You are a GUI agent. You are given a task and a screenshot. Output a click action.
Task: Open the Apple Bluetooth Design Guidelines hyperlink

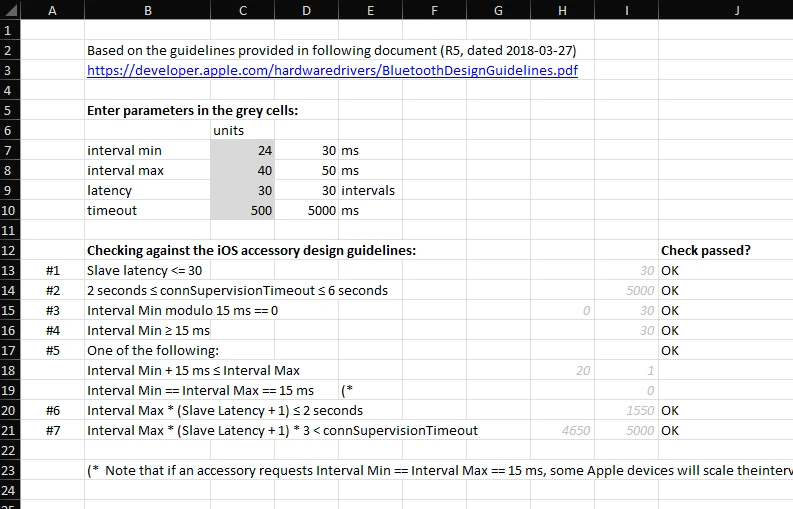point(332,71)
